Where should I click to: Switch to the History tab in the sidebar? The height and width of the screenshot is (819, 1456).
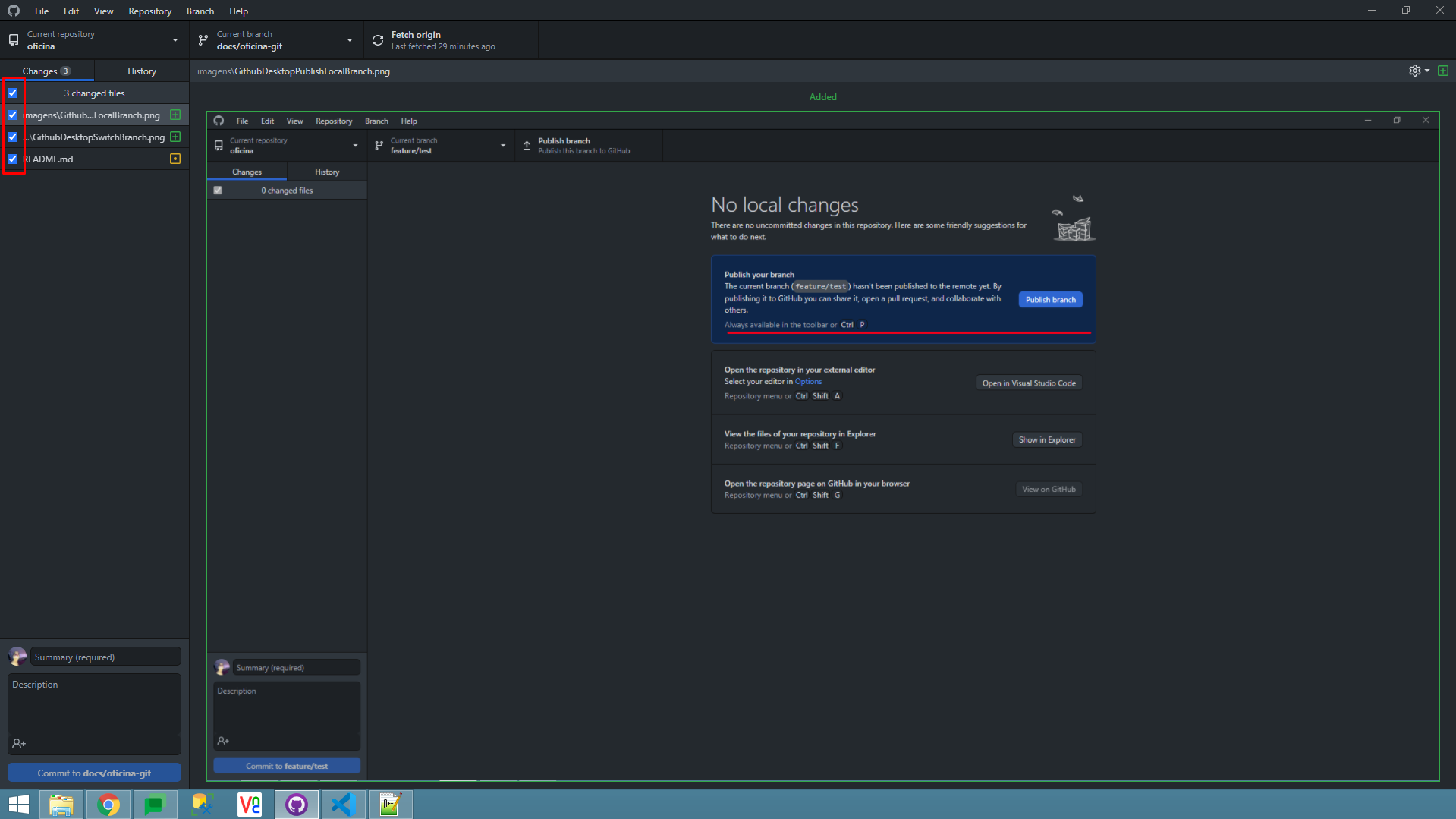[142, 71]
